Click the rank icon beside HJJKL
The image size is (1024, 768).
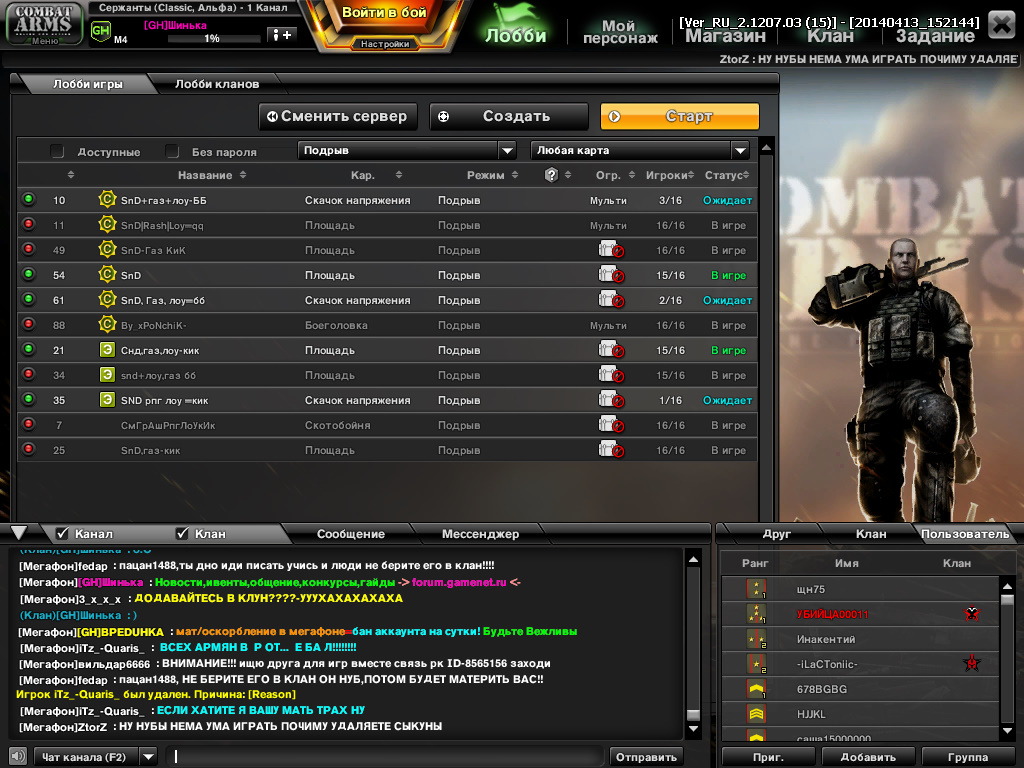pos(756,714)
